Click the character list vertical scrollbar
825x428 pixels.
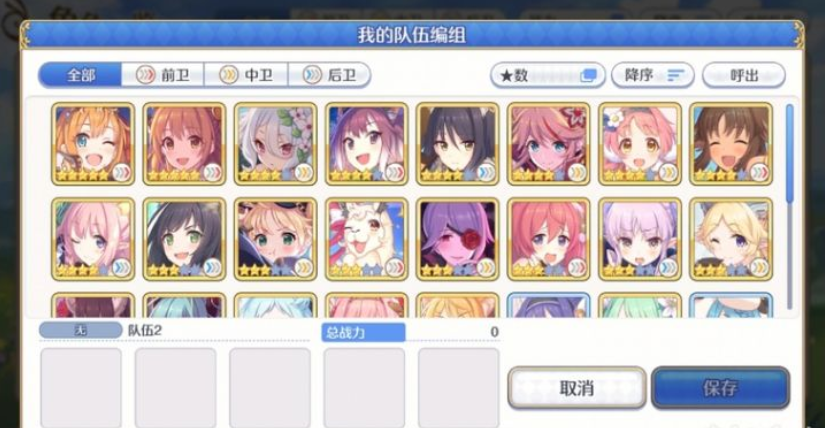tap(789, 206)
